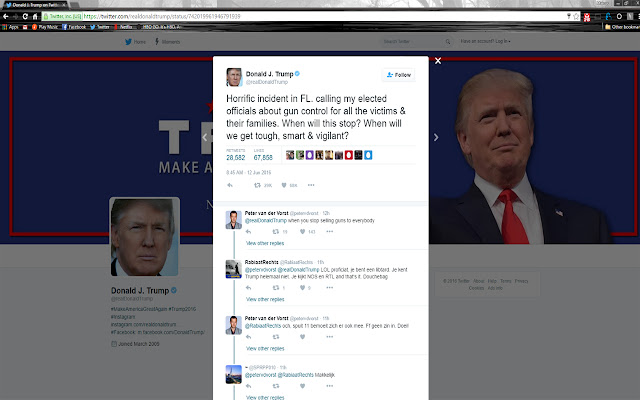
Task: Open the Privacy link in page footer
Action: [521, 281]
